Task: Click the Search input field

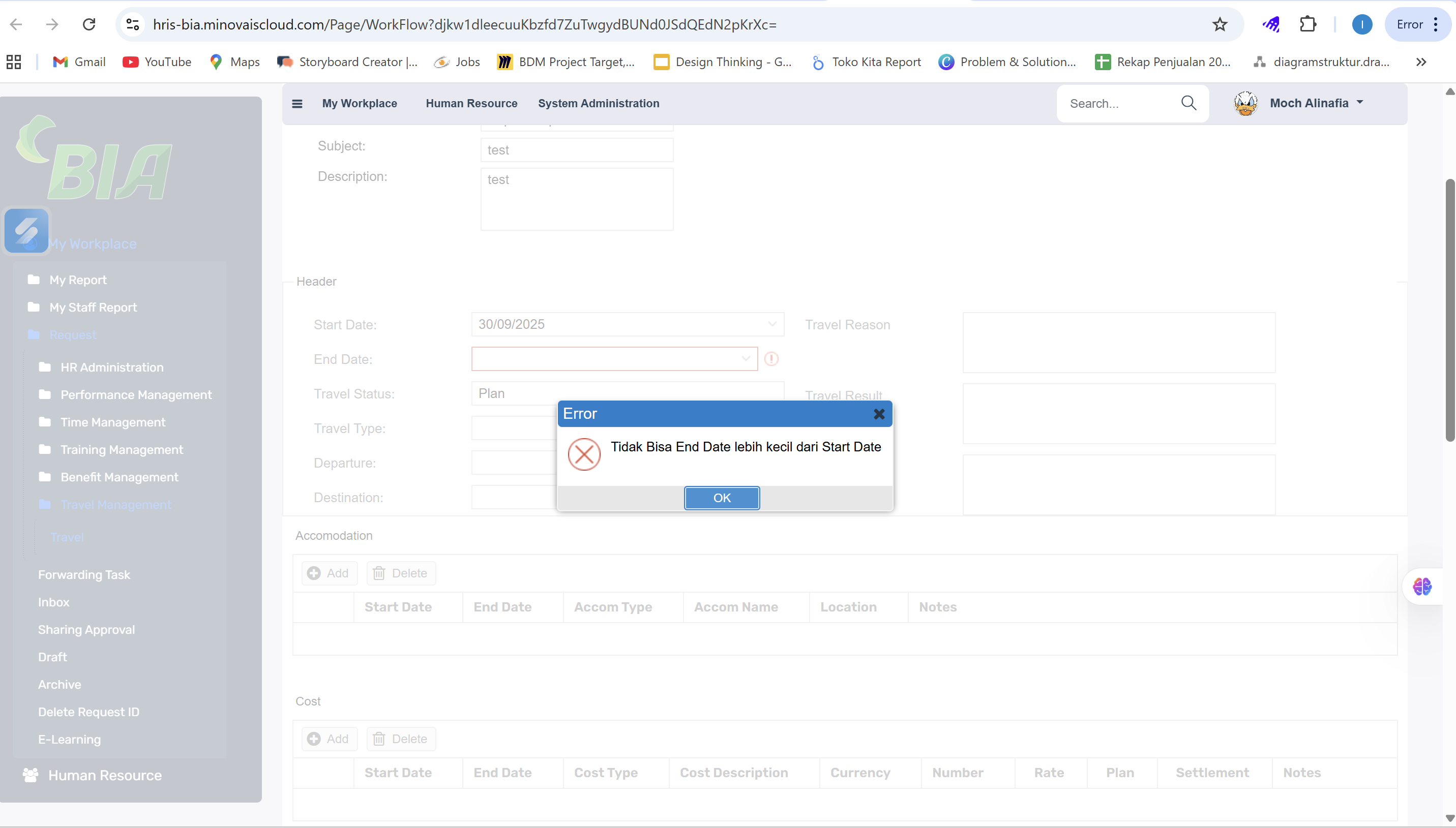Action: click(x=1116, y=104)
